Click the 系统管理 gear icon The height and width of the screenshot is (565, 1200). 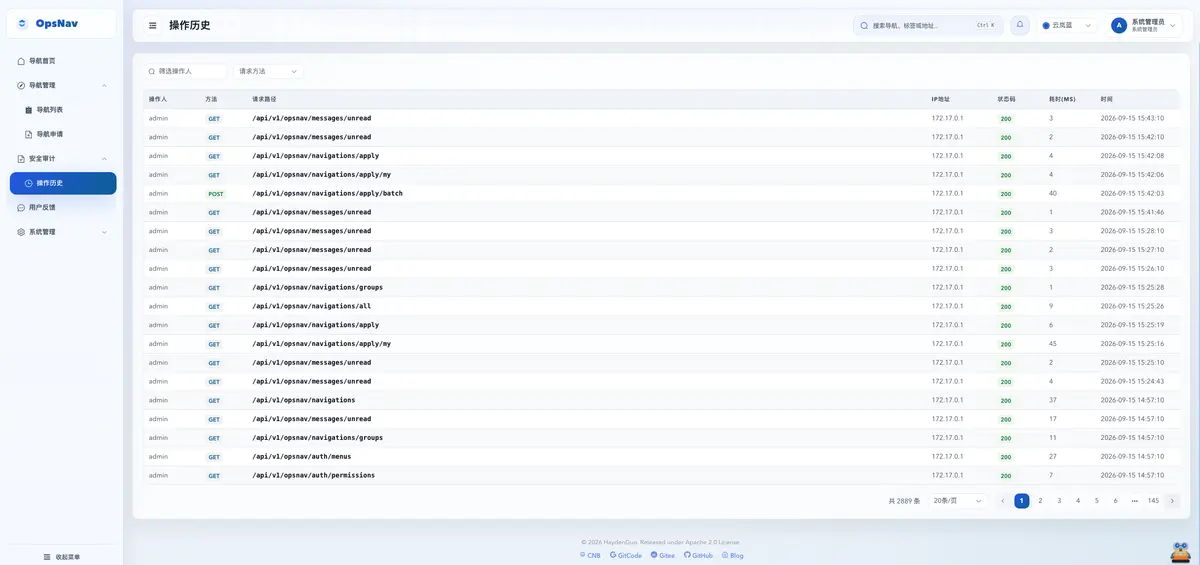pos(21,232)
